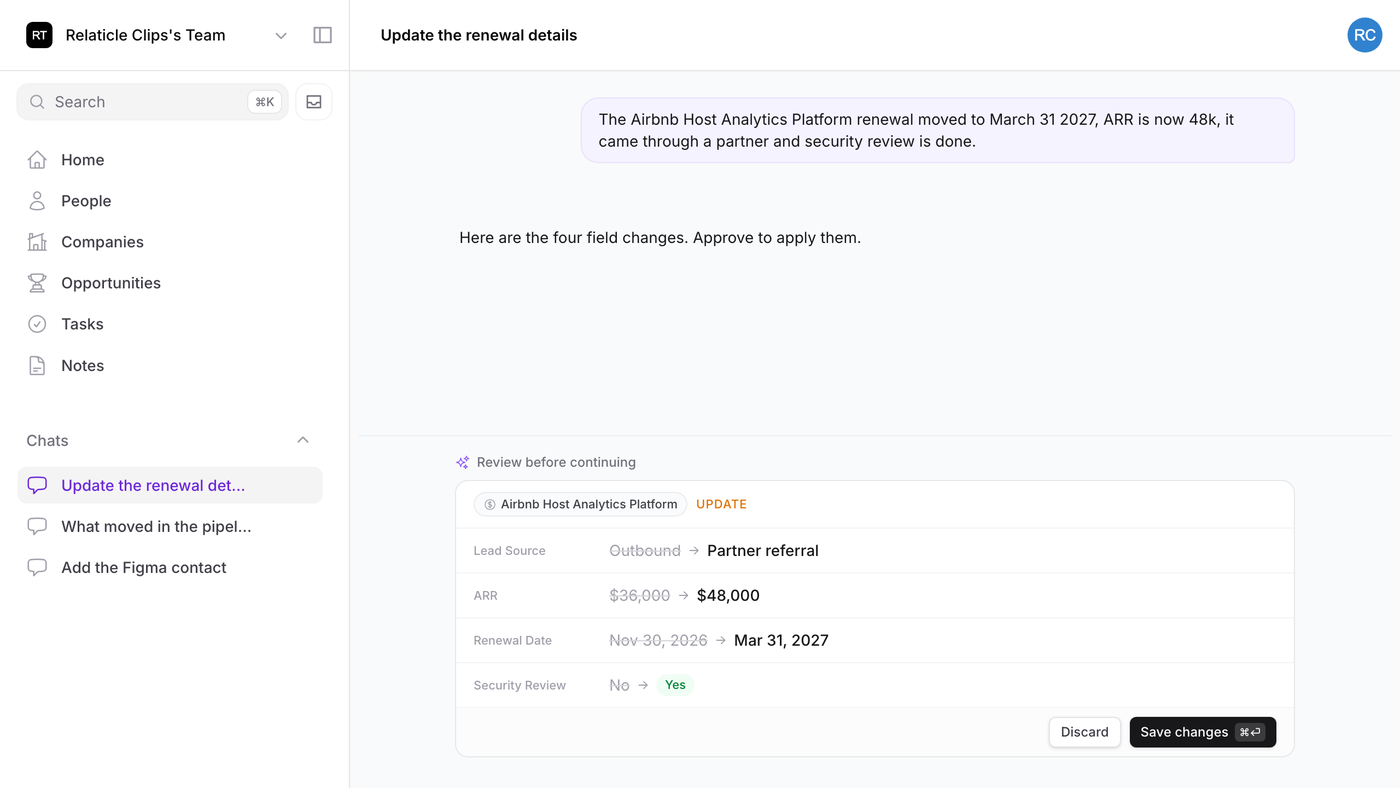Click the Security Review field label
The height and width of the screenshot is (788, 1400).
point(520,685)
